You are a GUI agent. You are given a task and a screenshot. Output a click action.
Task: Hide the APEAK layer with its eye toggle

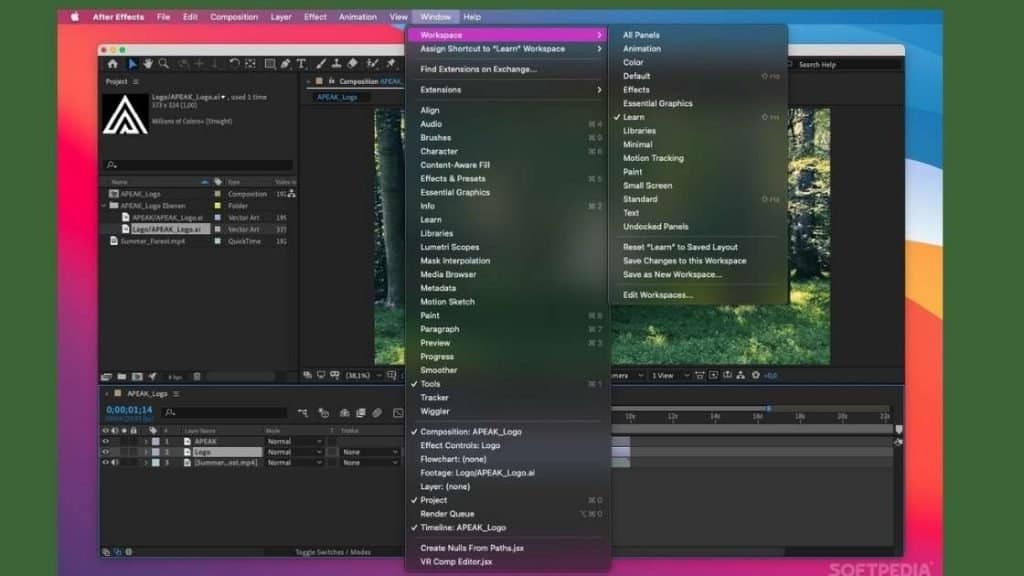click(105, 441)
